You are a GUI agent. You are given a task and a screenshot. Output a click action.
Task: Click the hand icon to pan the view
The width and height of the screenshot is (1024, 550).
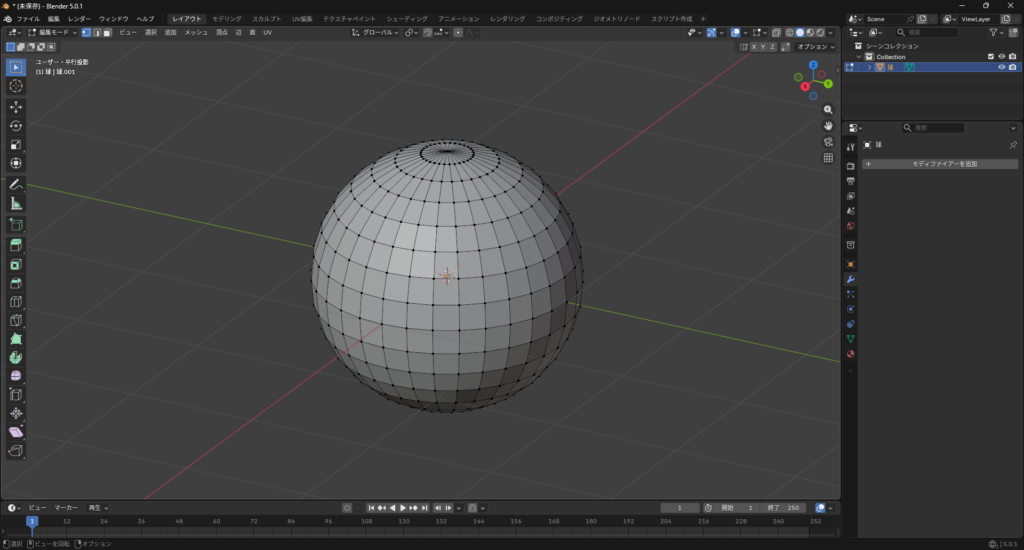click(828, 125)
